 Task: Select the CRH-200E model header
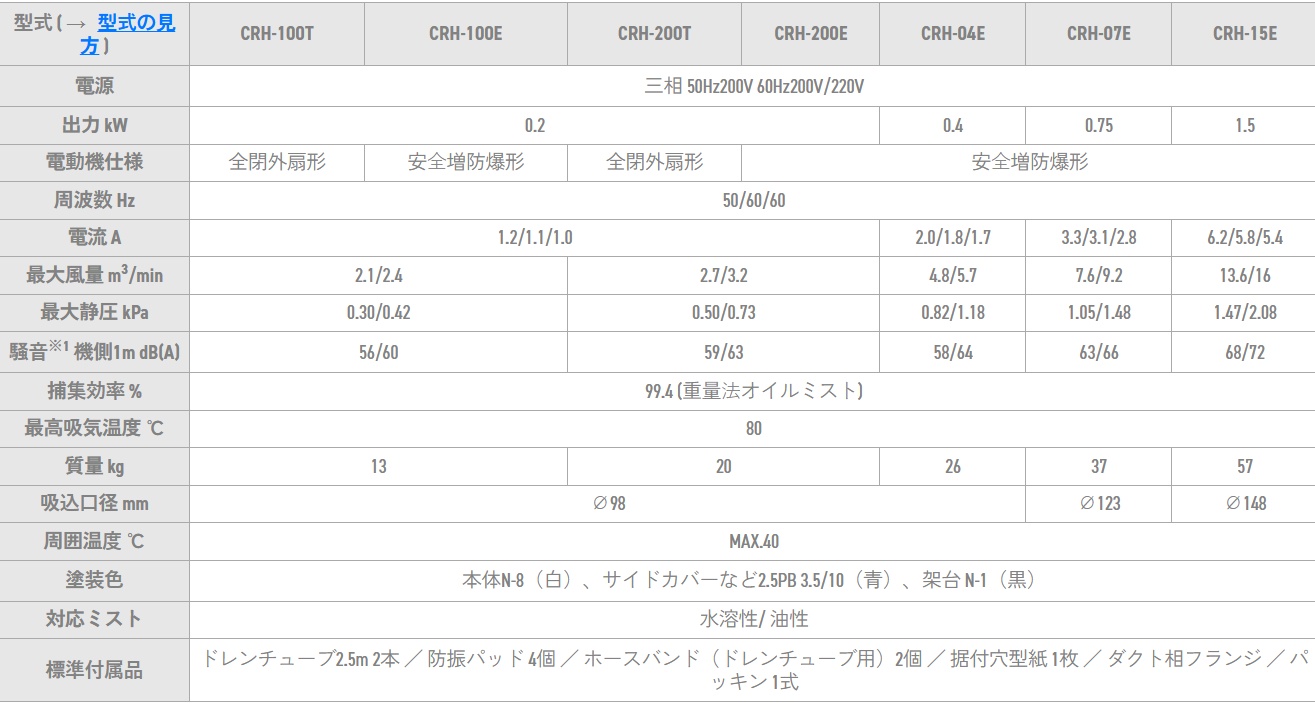pyautogui.click(x=810, y=33)
